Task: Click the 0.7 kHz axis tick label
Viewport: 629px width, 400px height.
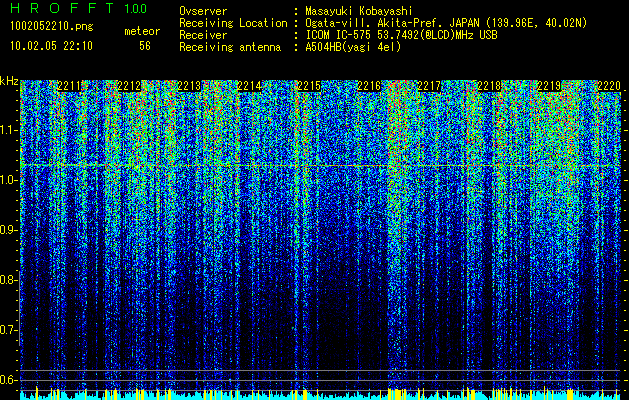Action: click(8, 330)
